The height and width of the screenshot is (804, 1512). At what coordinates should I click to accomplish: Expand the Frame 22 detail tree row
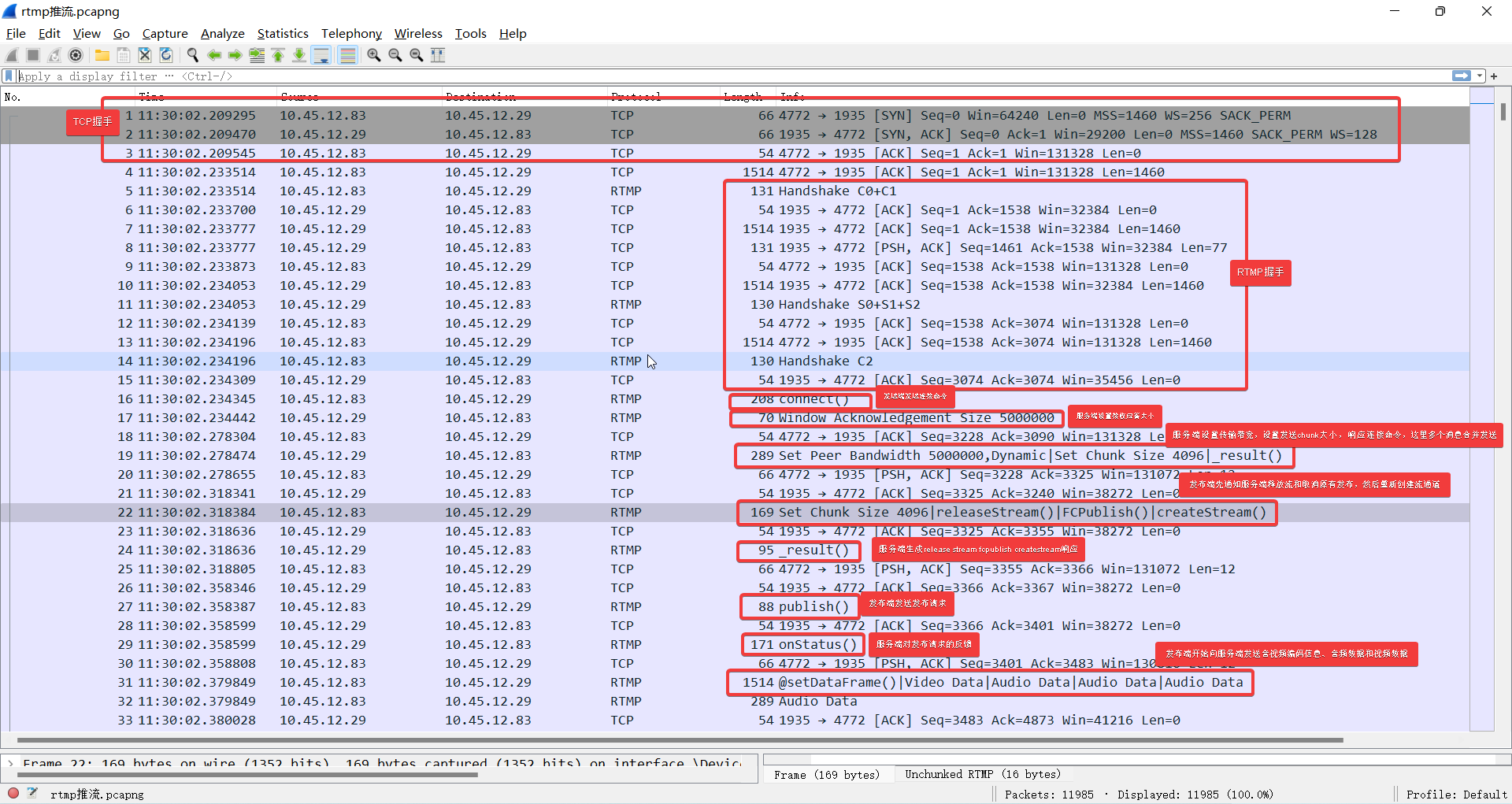(10, 763)
